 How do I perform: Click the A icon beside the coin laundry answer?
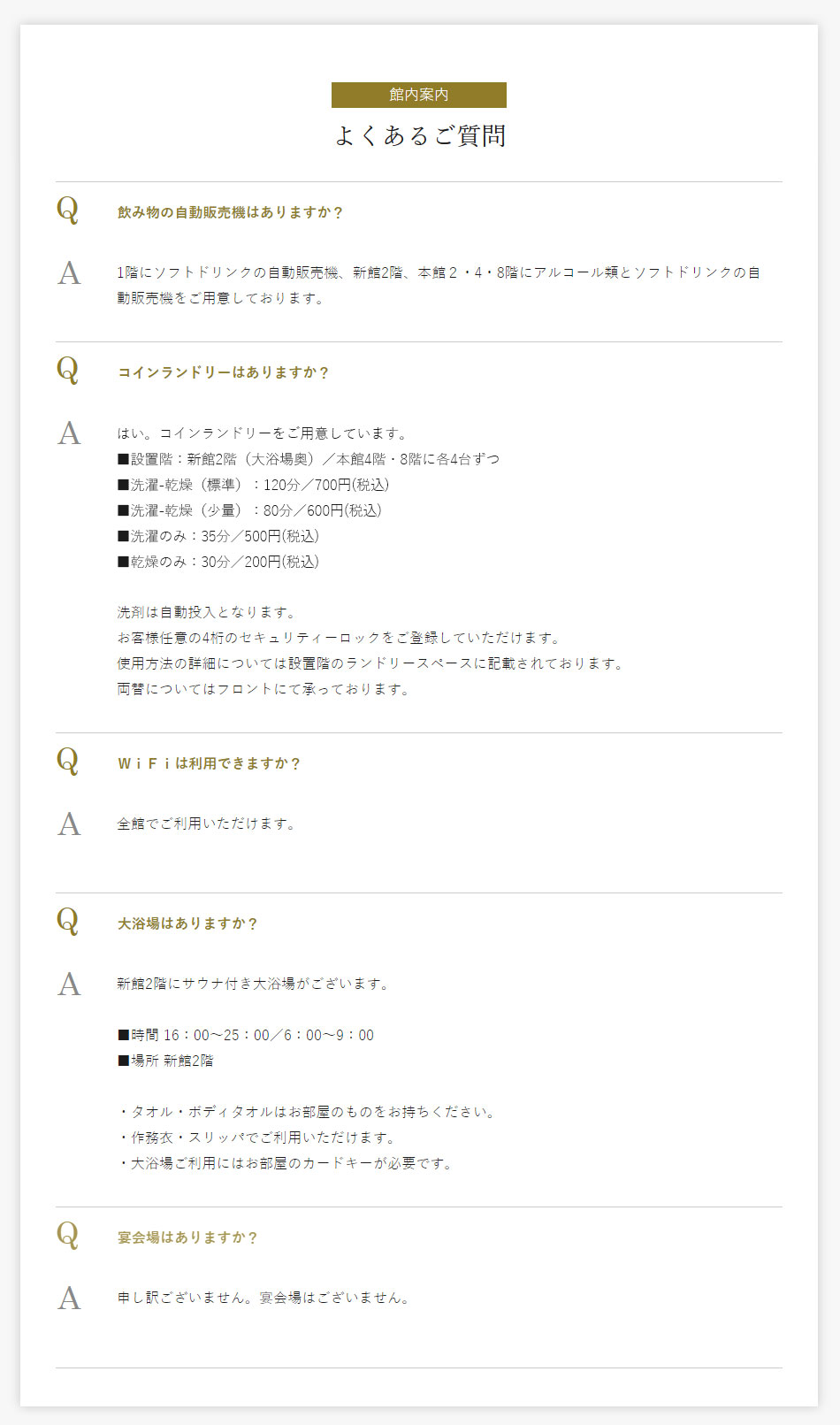pos(69,433)
